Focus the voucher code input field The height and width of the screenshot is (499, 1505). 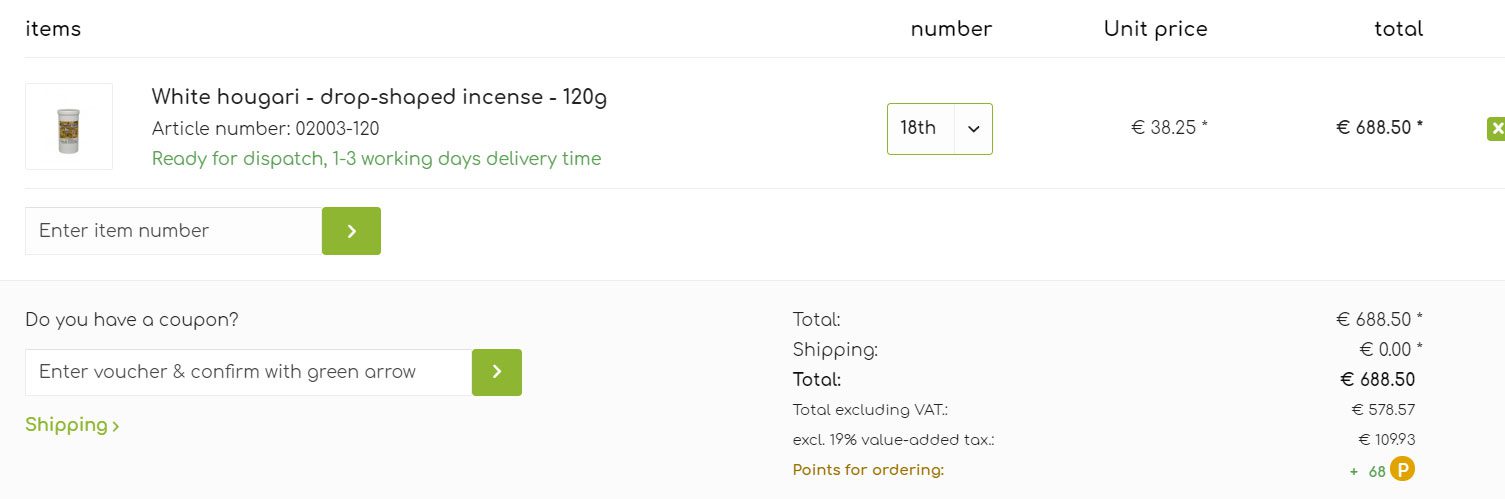(x=249, y=372)
